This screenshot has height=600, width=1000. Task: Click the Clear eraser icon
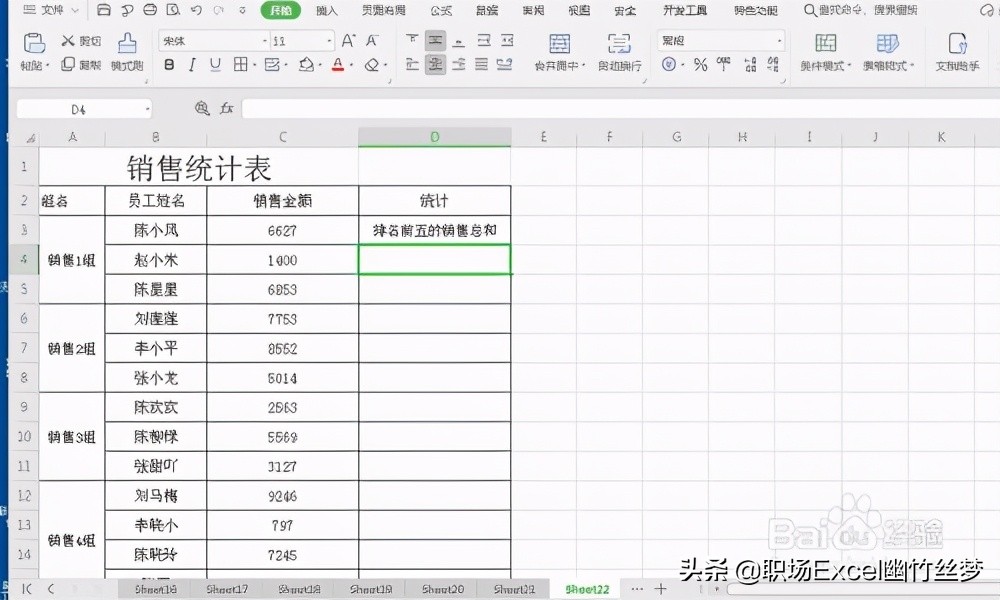point(372,64)
